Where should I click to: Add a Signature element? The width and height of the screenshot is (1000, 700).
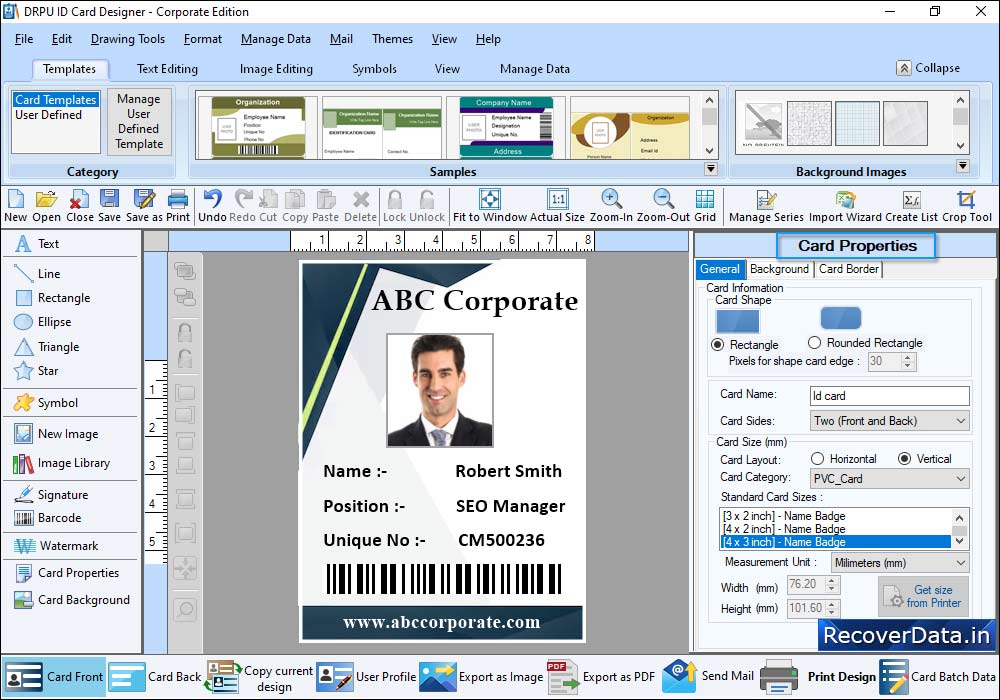(x=51, y=495)
